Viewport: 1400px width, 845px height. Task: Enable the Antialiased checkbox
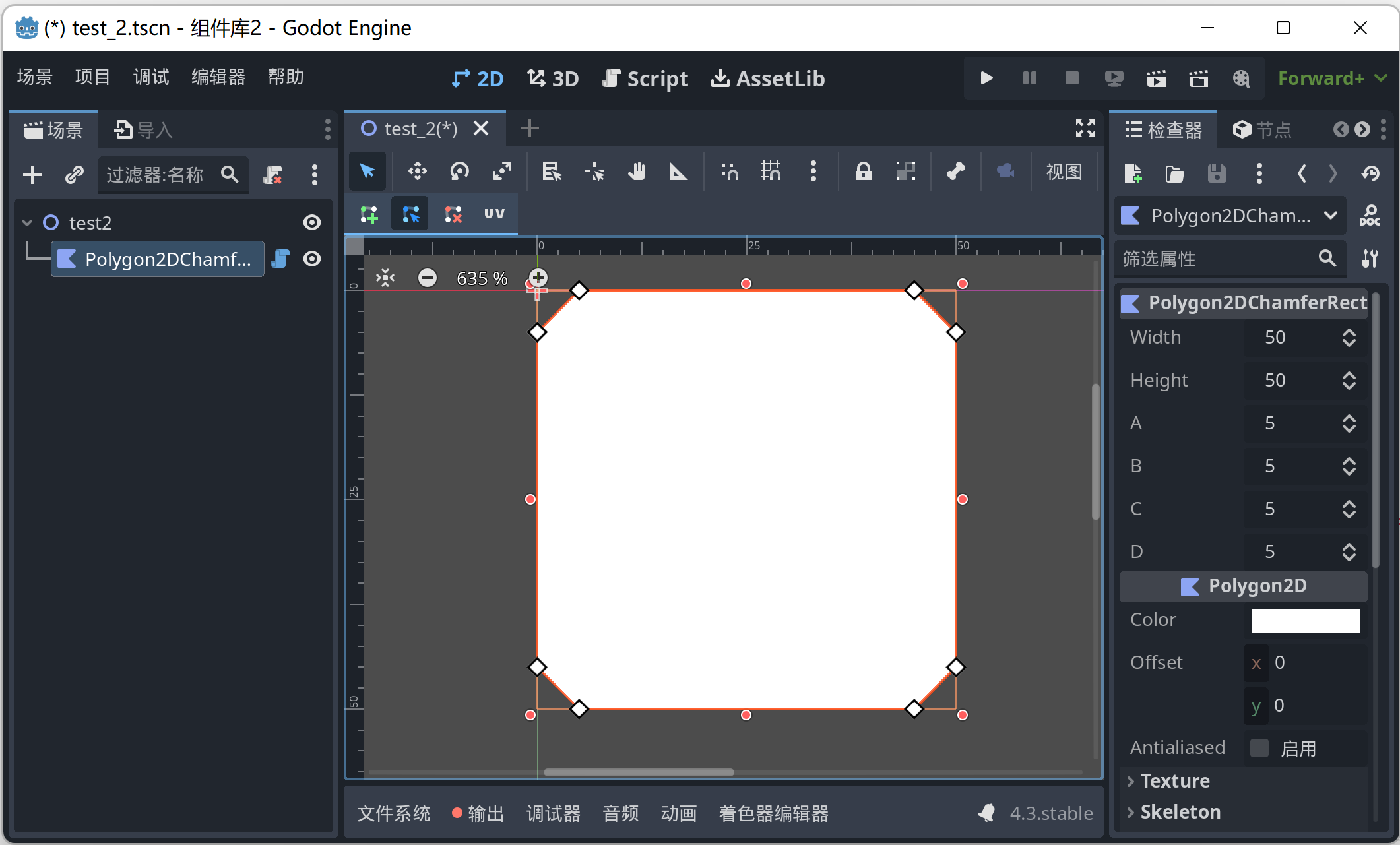click(x=1259, y=748)
